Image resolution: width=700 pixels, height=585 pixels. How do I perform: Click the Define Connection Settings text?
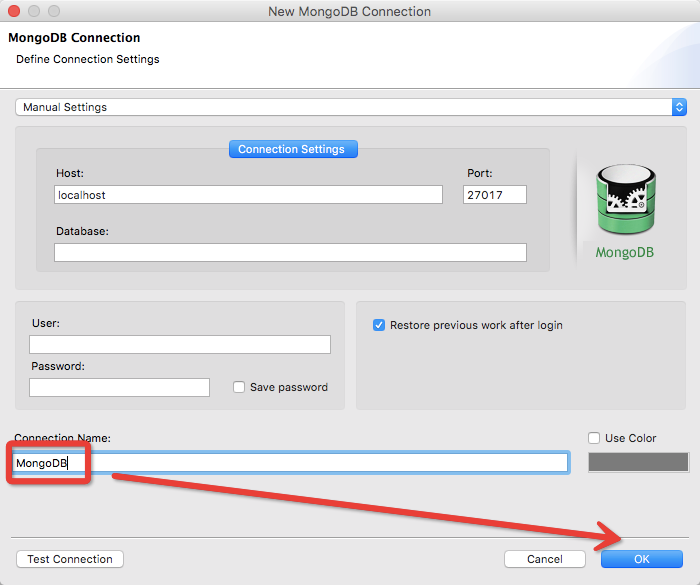[x=88, y=59]
